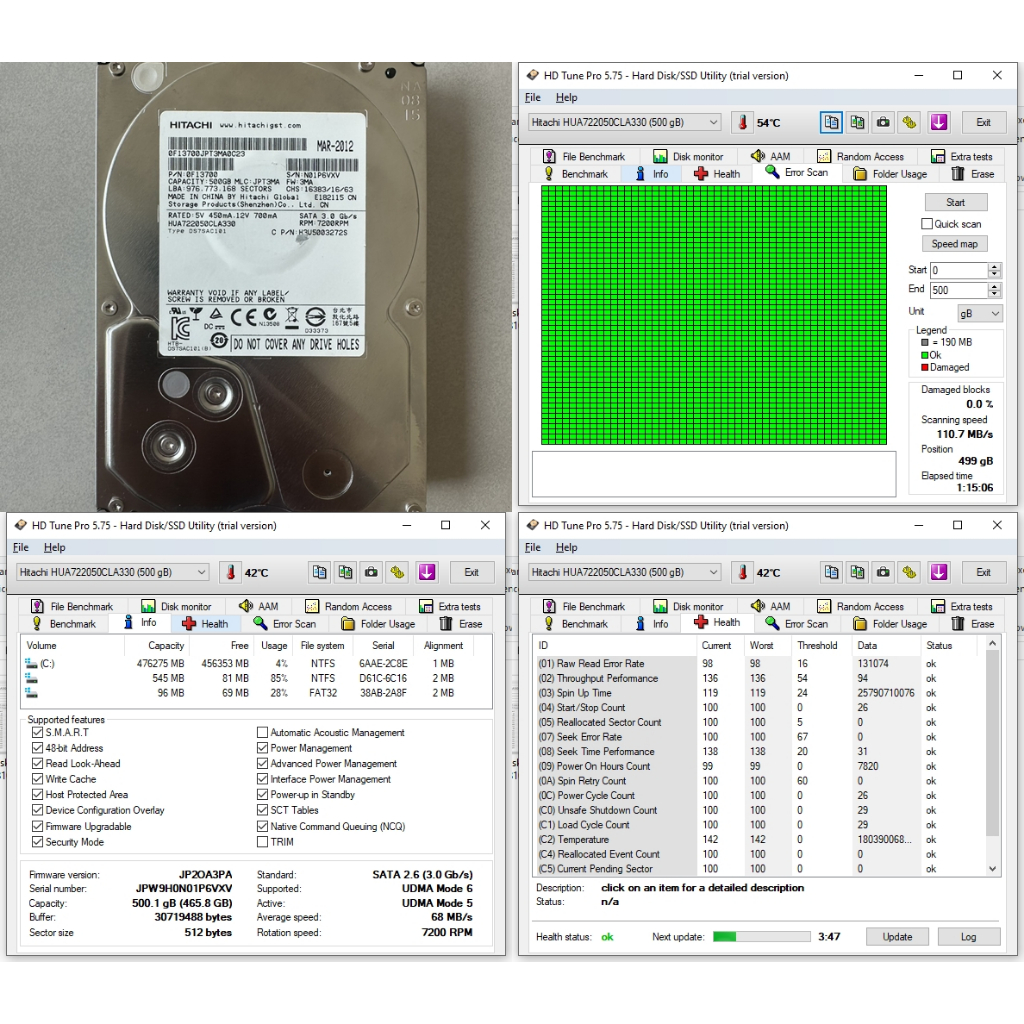
Task: Click the options tools icon in the health status window
Action: tap(909, 572)
